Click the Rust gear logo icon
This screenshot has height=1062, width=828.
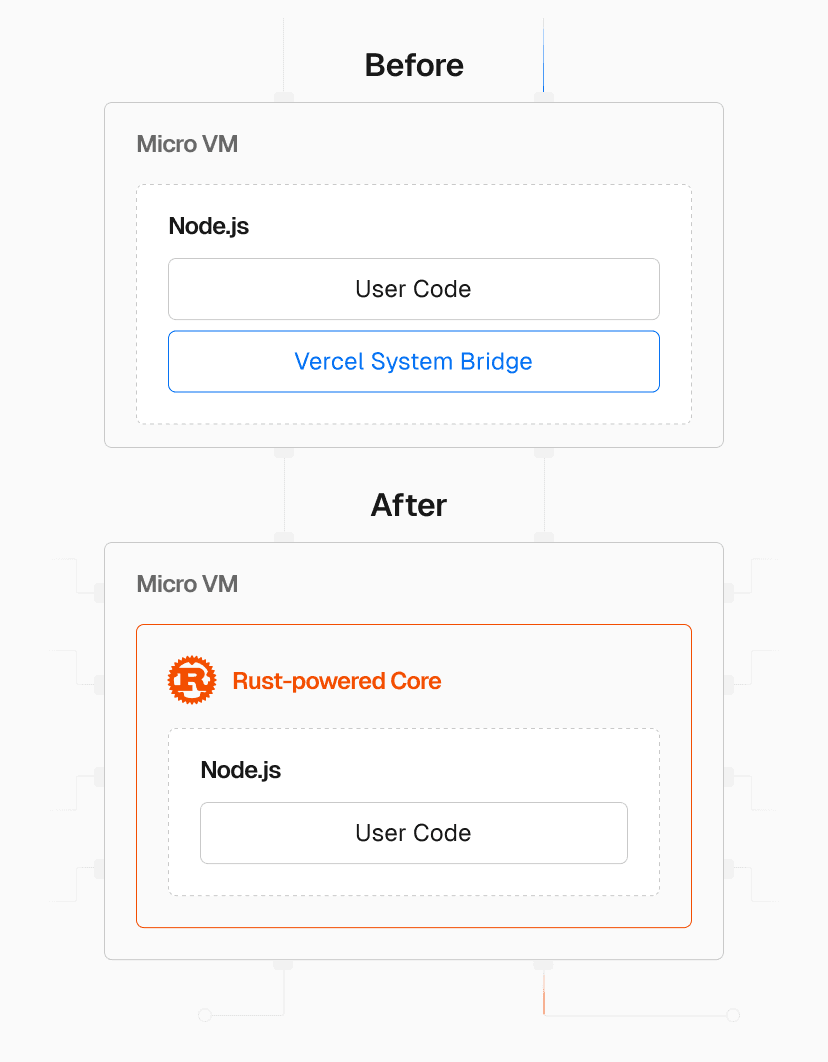[192, 681]
